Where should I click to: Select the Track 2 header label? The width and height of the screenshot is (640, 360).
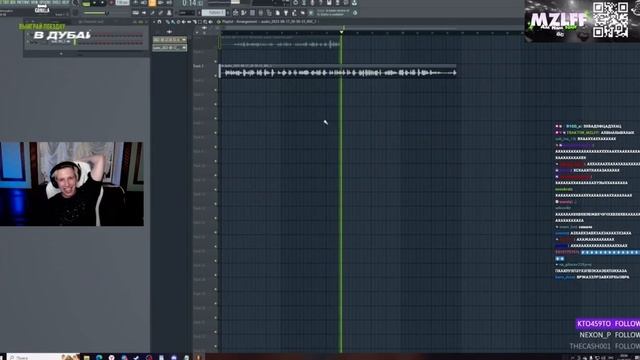(198, 66)
